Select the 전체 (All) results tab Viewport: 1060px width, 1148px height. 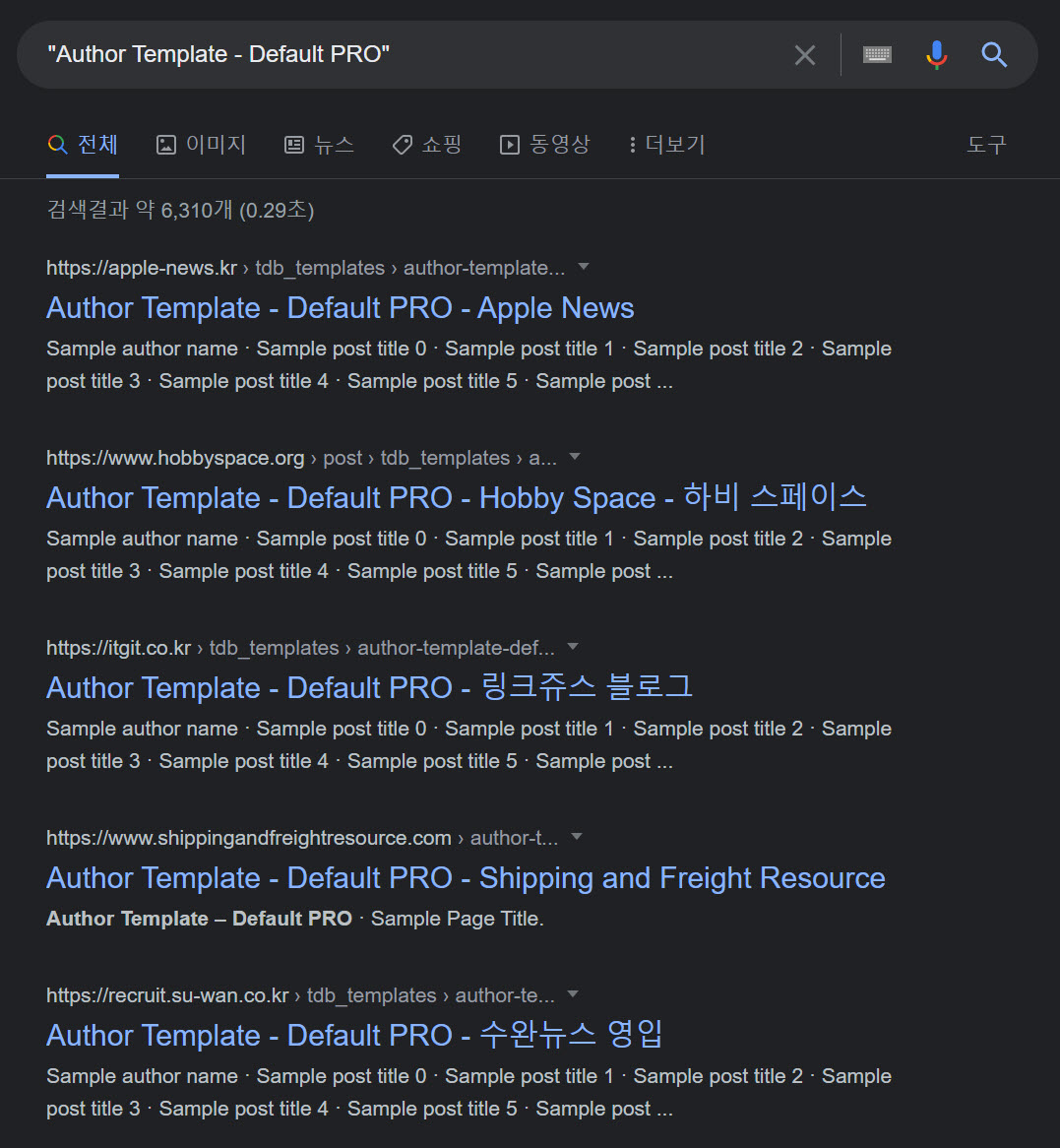(83, 144)
